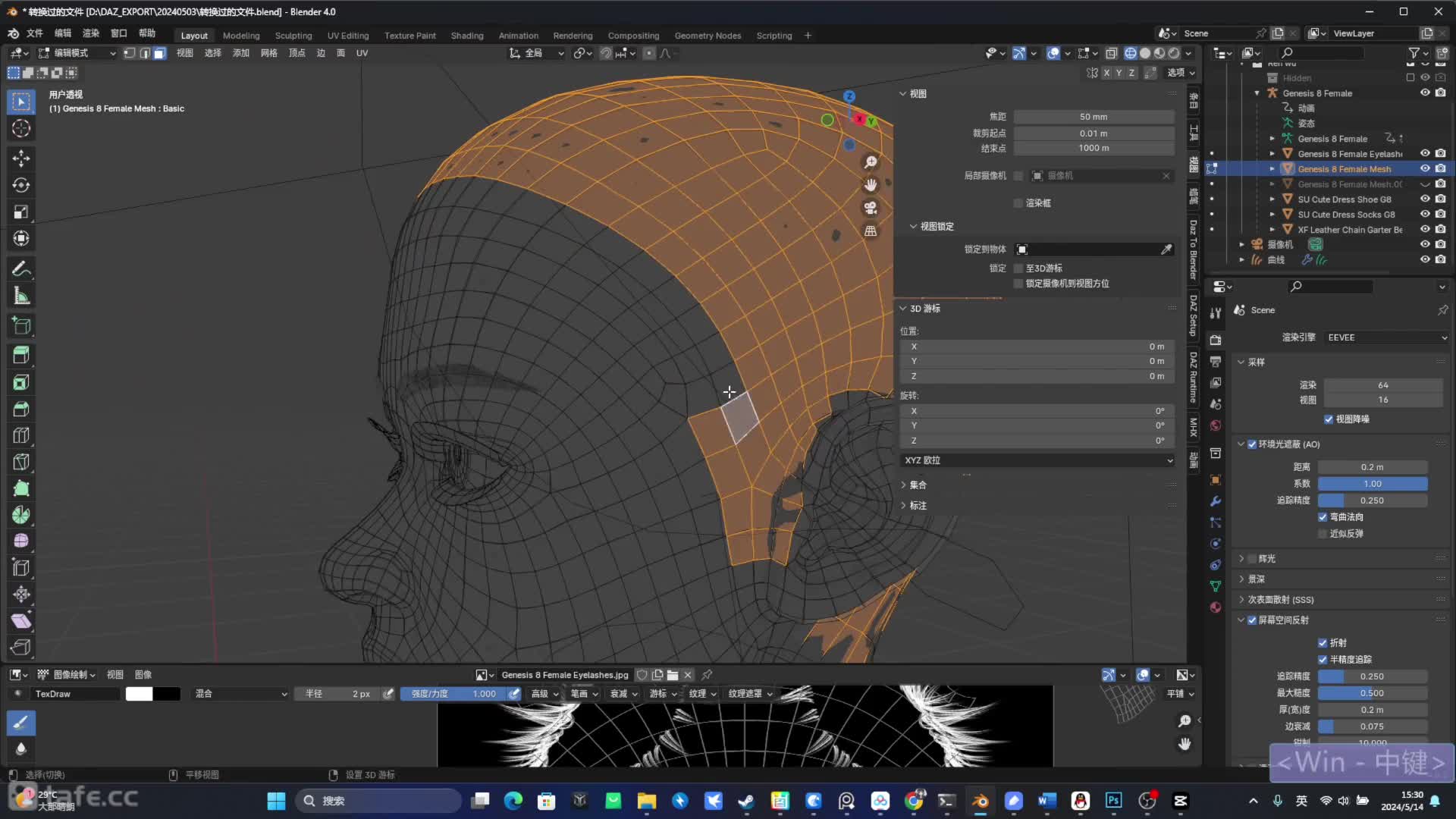Enable lock 至3D游标 checkbox
Screen dimensions: 1456x819
(1018, 268)
